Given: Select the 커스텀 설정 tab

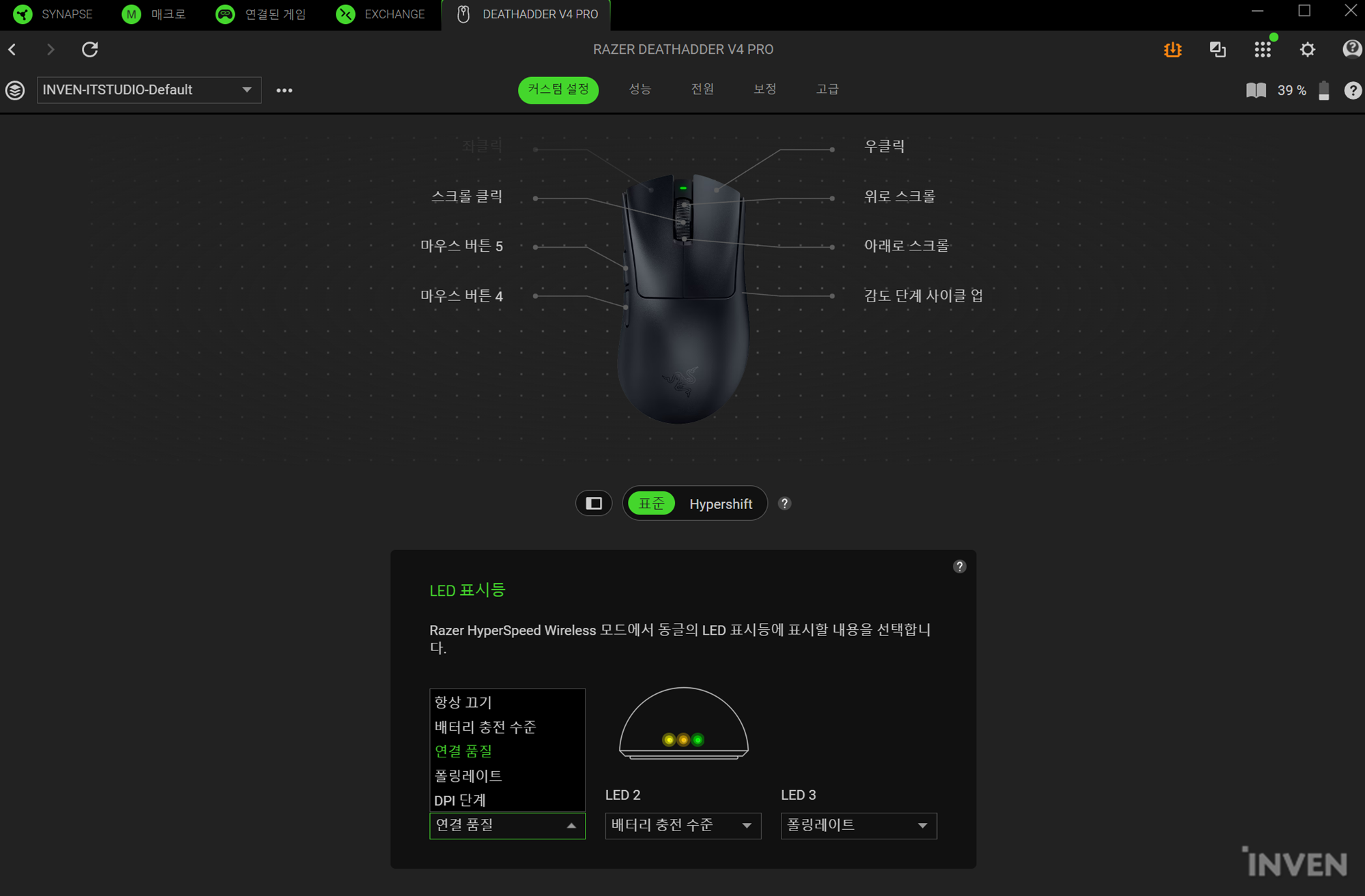Looking at the screenshot, I should pyautogui.click(x=558, y=89).
